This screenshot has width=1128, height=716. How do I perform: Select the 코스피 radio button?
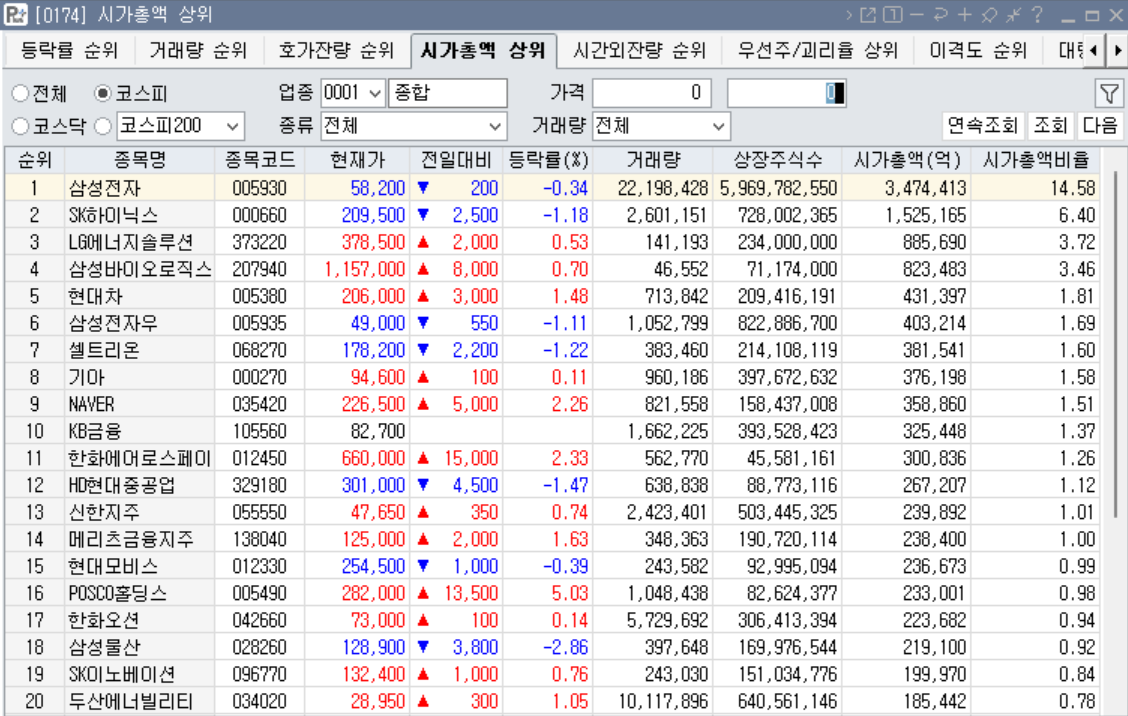coord(103,93)
